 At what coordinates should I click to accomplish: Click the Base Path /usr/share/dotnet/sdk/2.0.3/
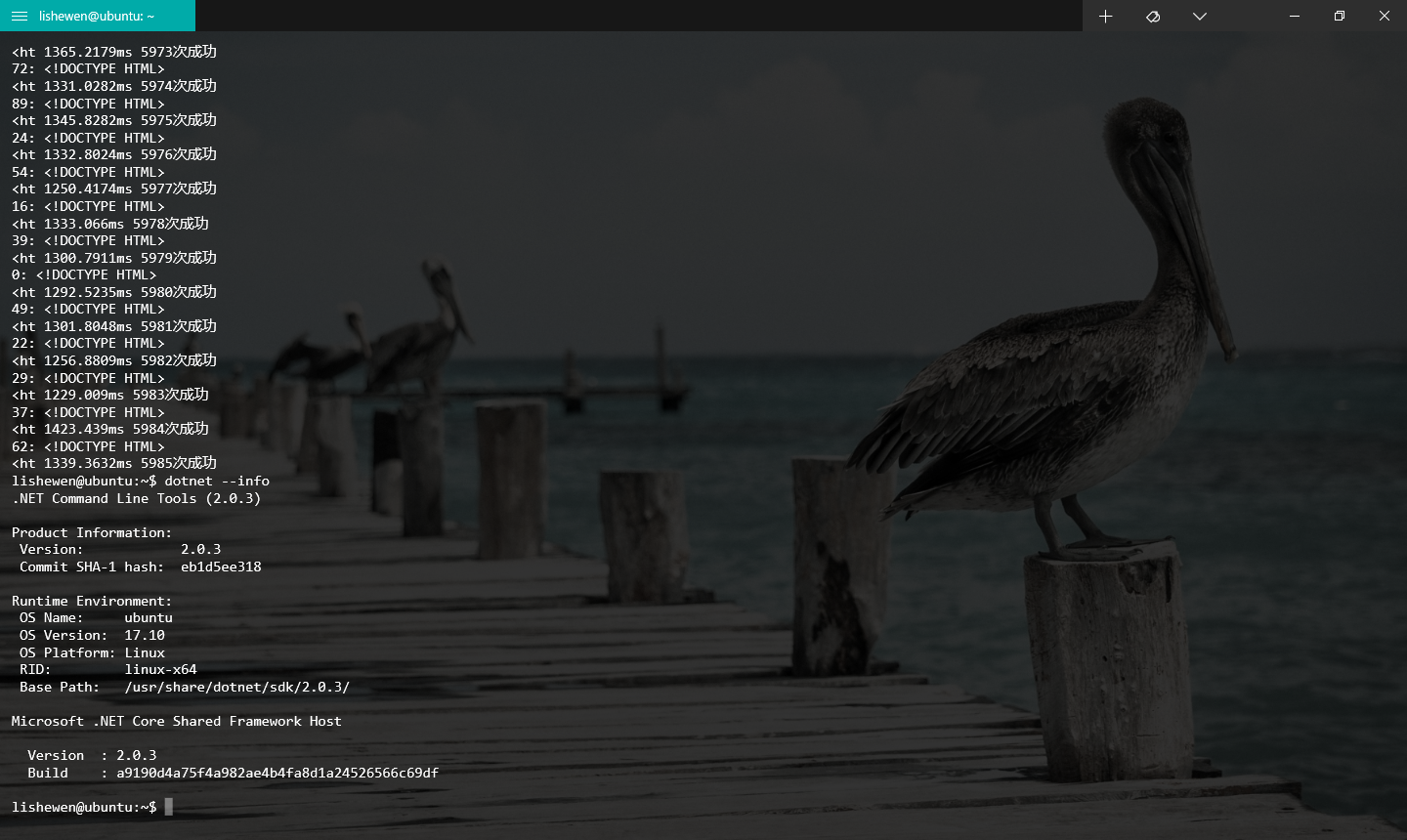[x=236, y=687]
